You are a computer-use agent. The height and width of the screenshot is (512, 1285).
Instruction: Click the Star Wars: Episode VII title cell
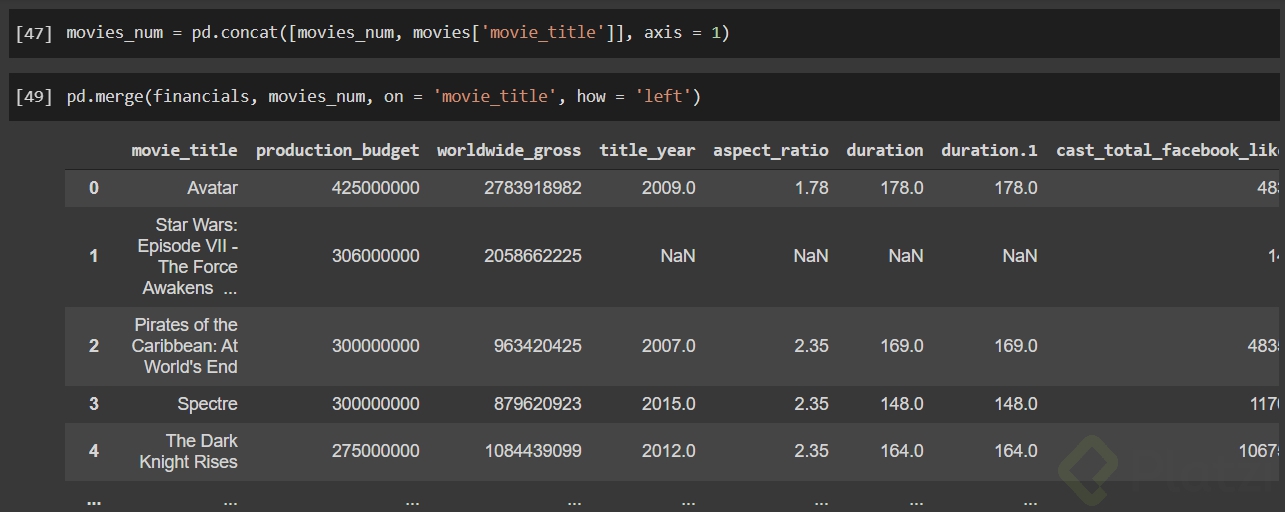click(188, 256)
